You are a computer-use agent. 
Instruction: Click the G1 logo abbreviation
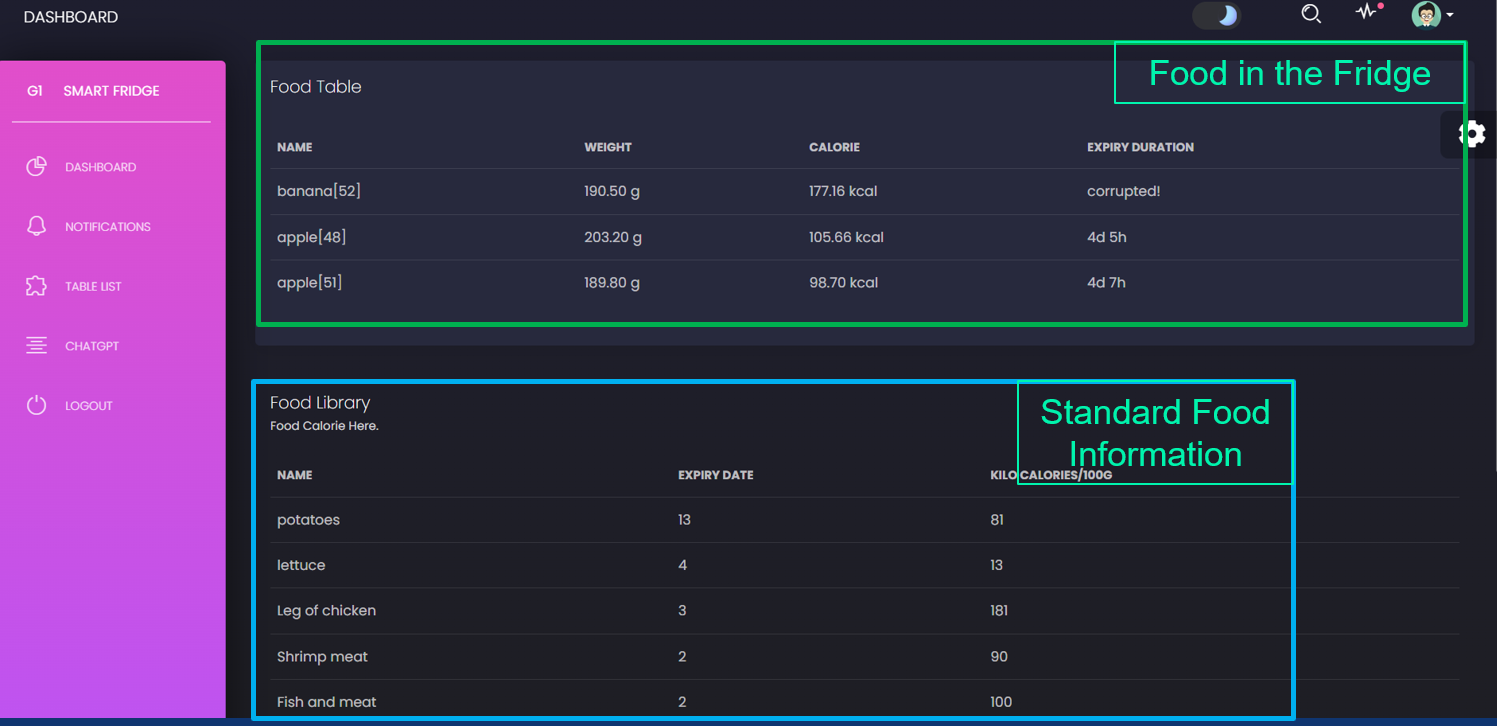tap(35, 91)
